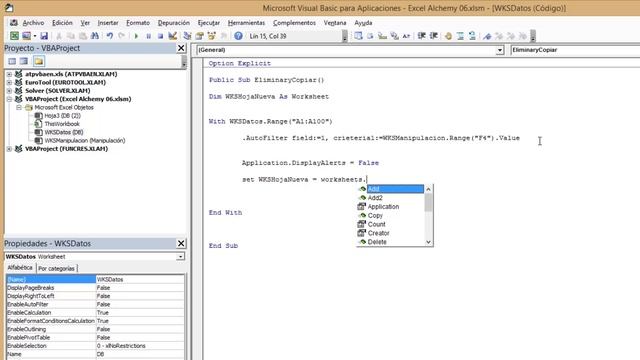Viewport: 640px width, 360px height.
Task: Open the Ventana menu
Action: coord(335,23)
